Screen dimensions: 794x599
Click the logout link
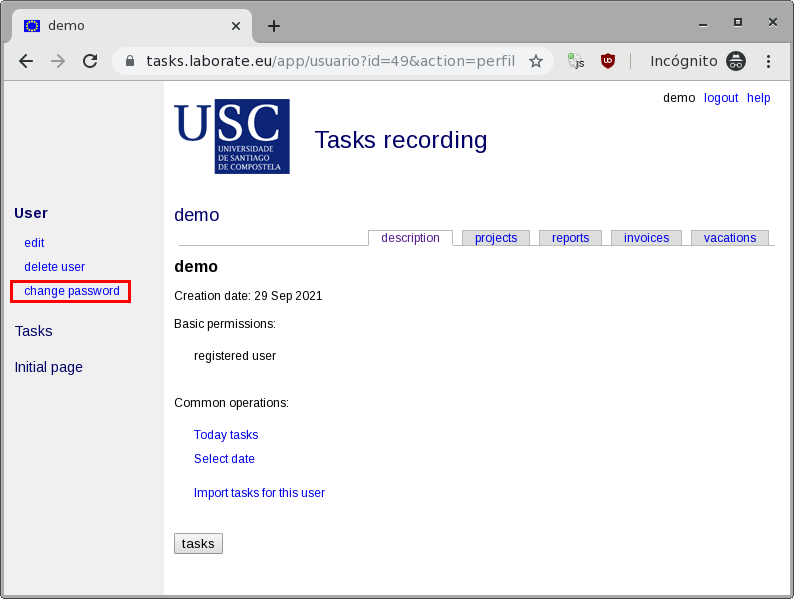pos(721,98)
